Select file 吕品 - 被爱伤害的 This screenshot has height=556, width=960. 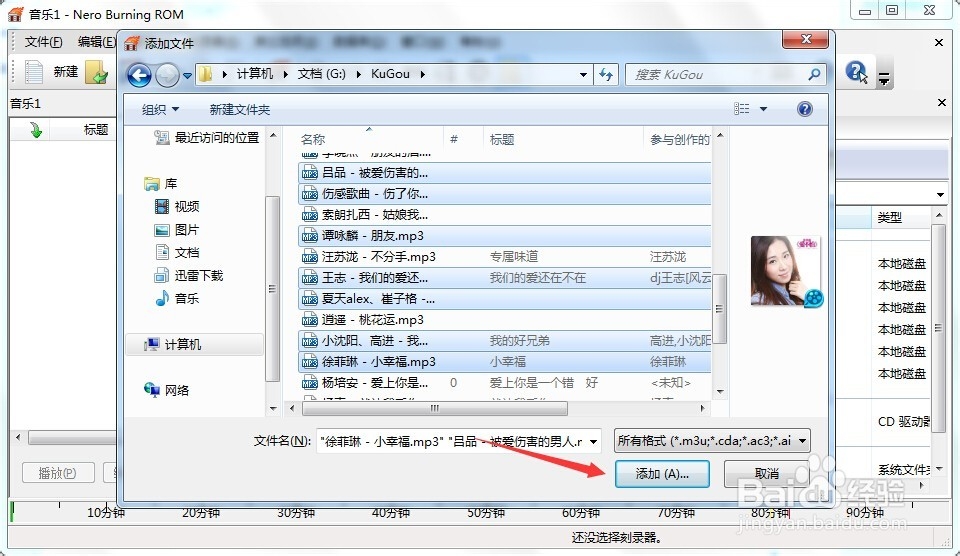pos(505,173)
